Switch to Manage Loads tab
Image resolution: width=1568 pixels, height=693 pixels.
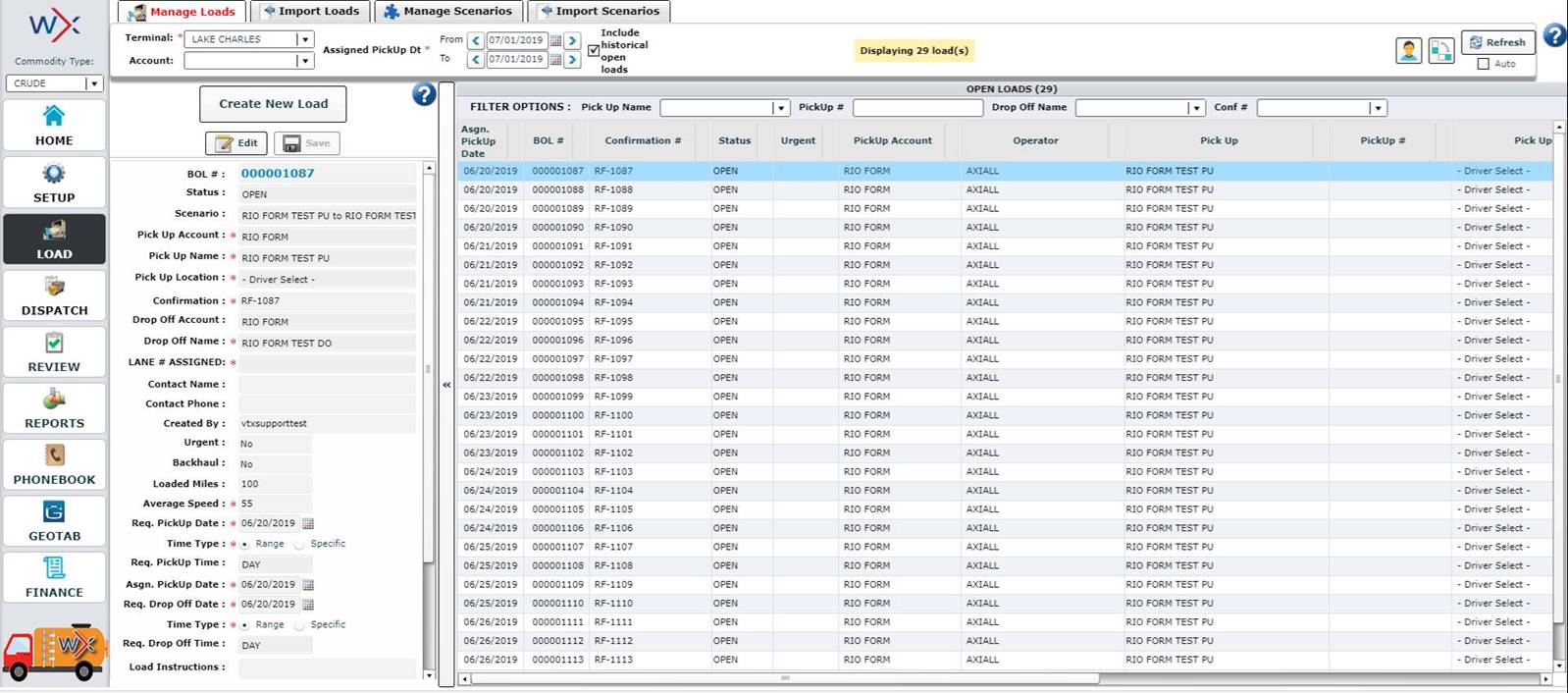[182, 12]
